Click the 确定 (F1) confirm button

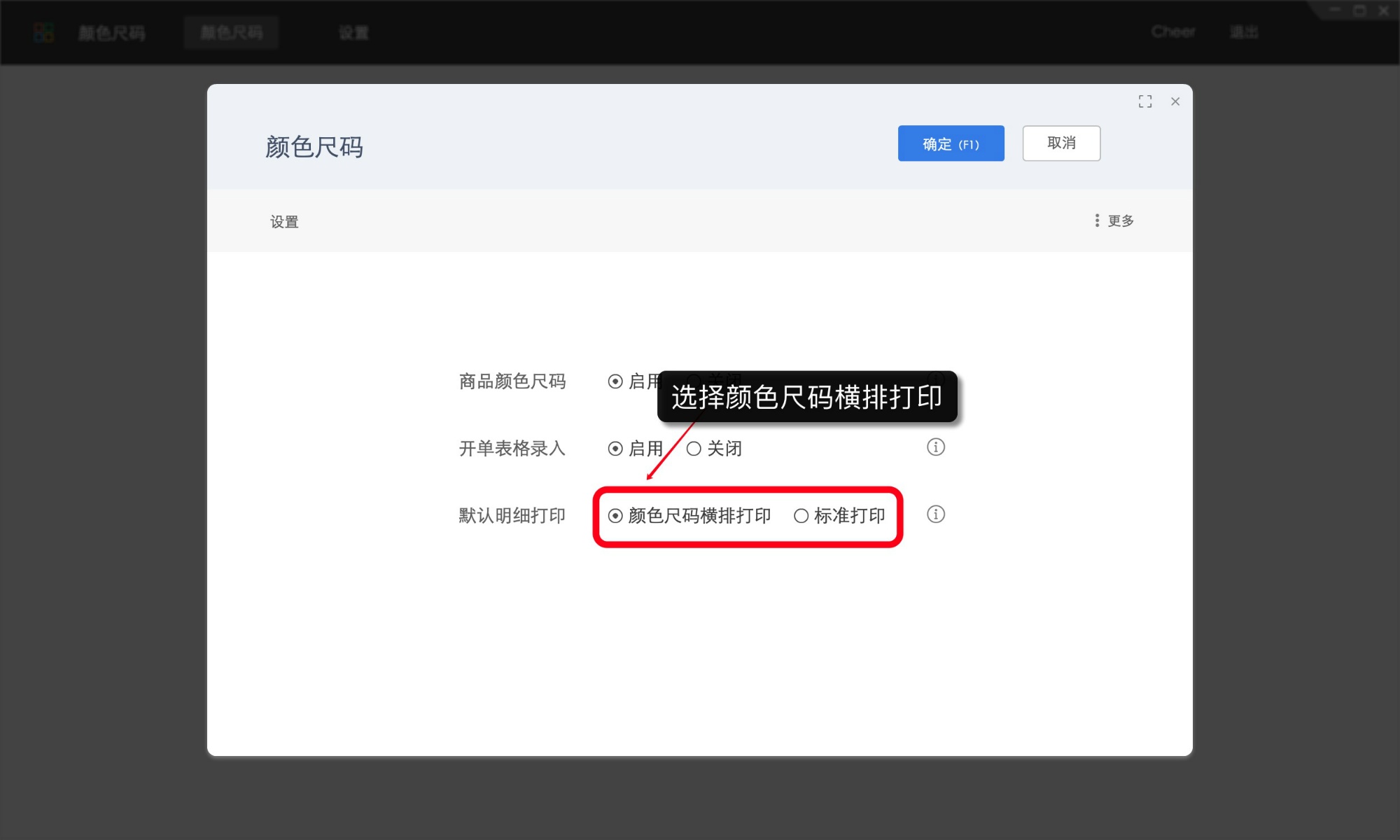(x=951, y=143)
